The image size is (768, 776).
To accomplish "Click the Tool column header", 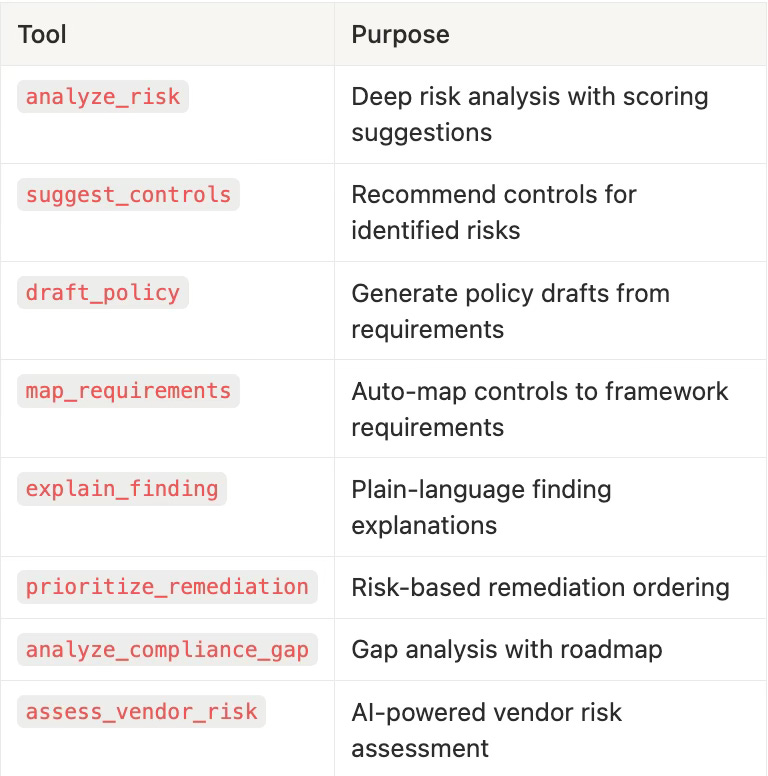I will 42,35.
